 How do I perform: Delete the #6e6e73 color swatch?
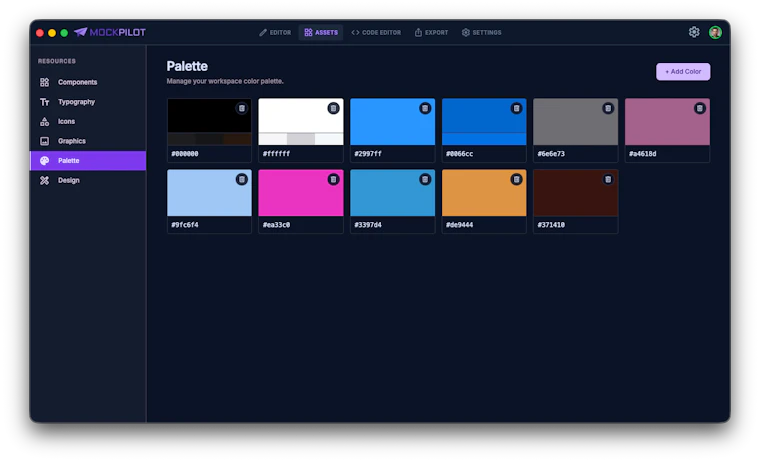point(608,109)
